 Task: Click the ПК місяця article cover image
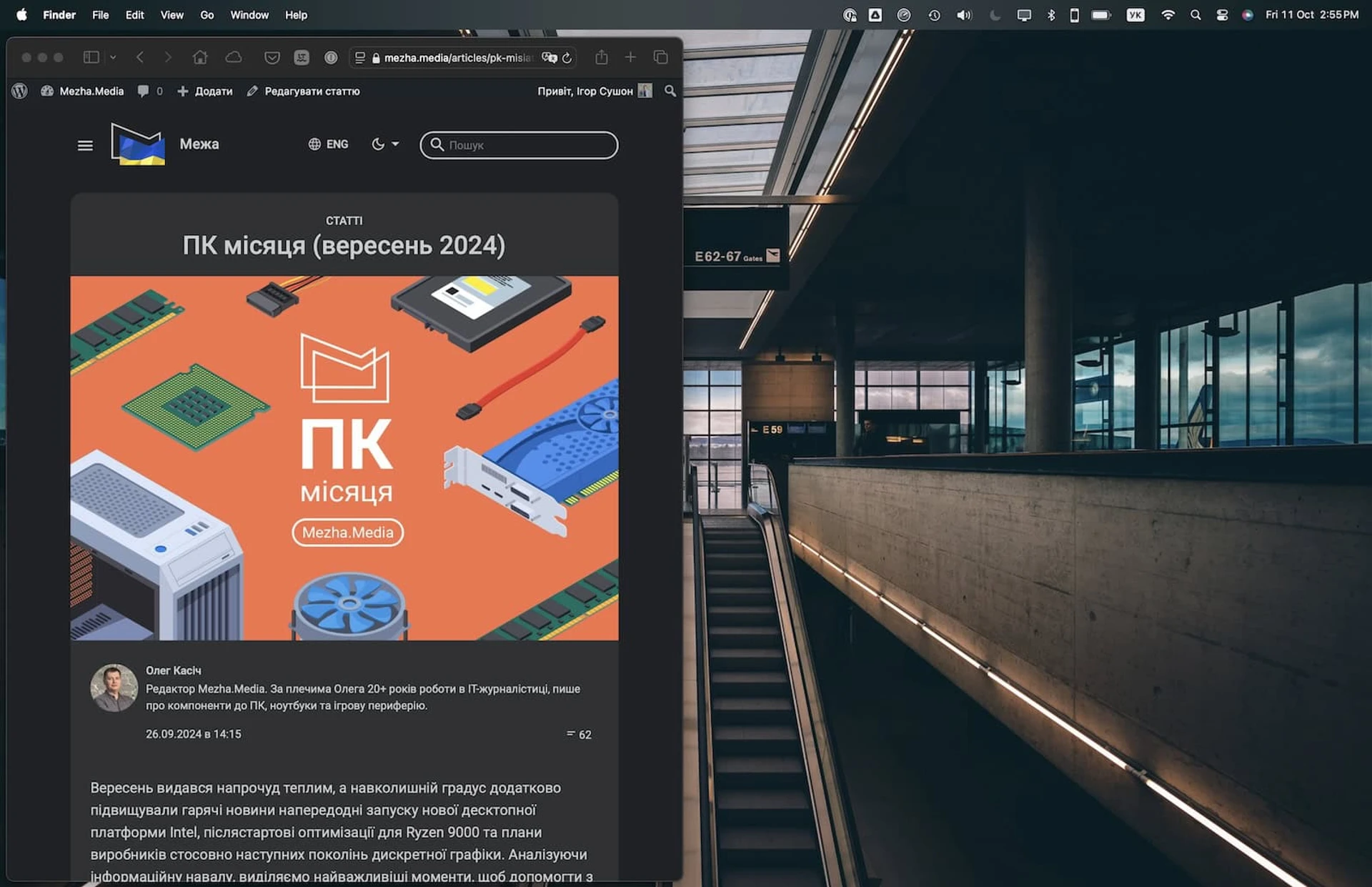344,458
